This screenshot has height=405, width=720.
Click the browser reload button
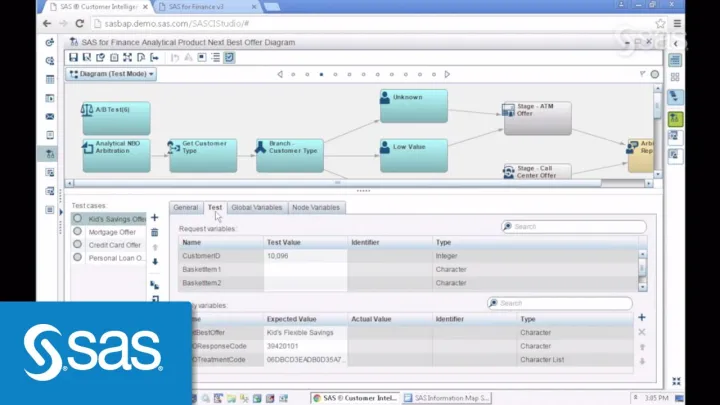pyautogui.click(x=79, y=23)
